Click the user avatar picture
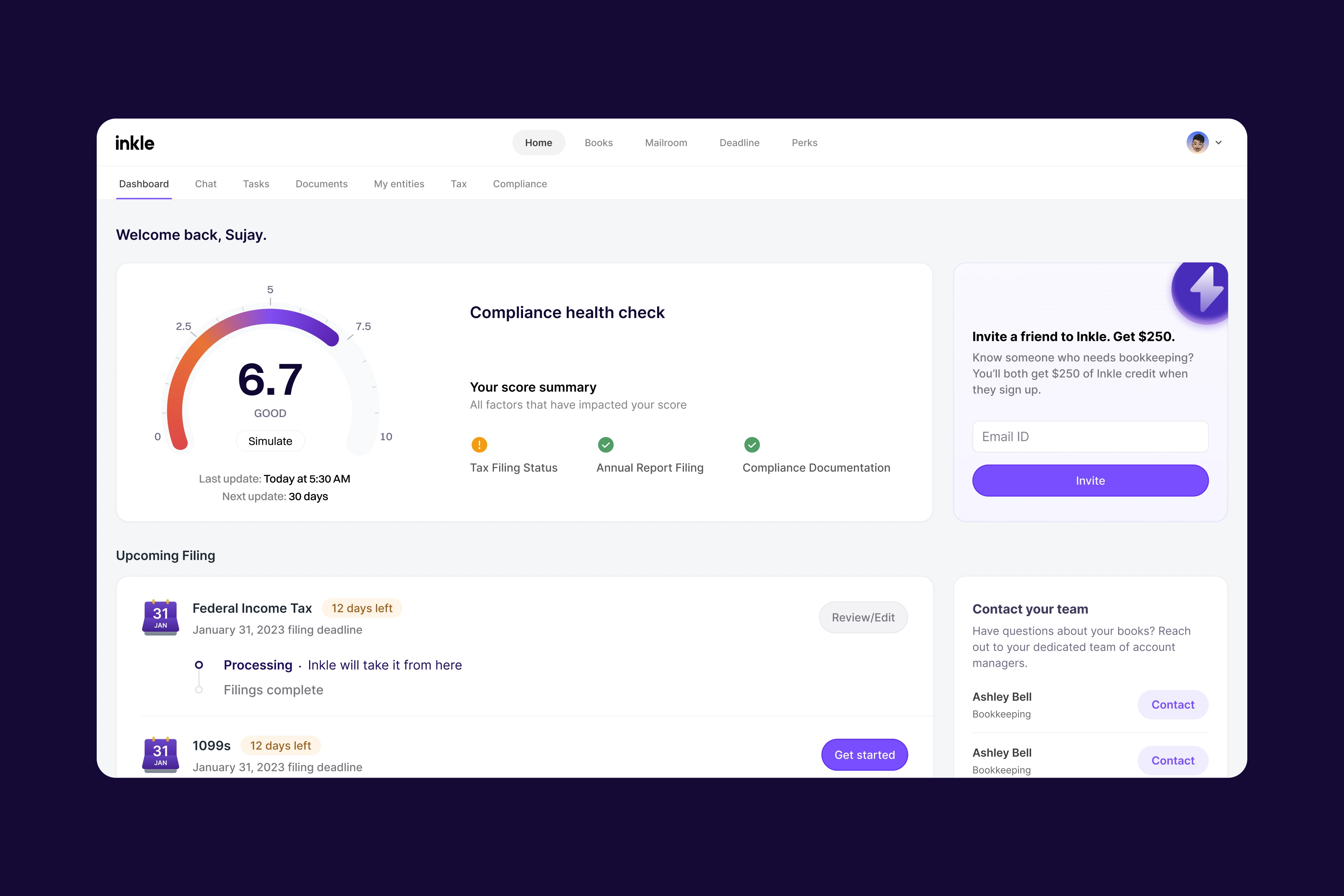Viewport: 1344px width, 896px height. (x=1197, y=142)
